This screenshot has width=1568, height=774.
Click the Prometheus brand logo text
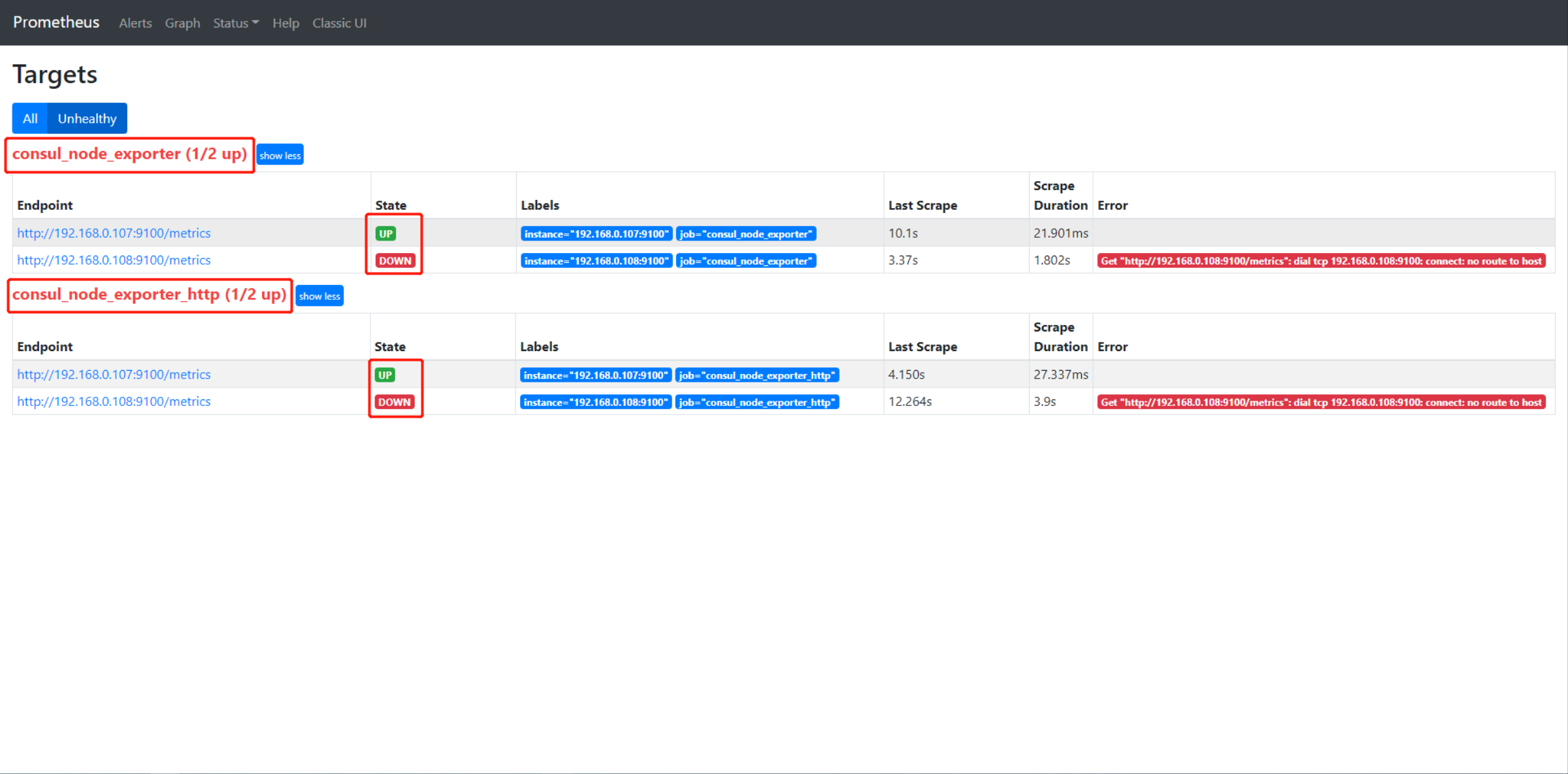(x=56, y=22)
